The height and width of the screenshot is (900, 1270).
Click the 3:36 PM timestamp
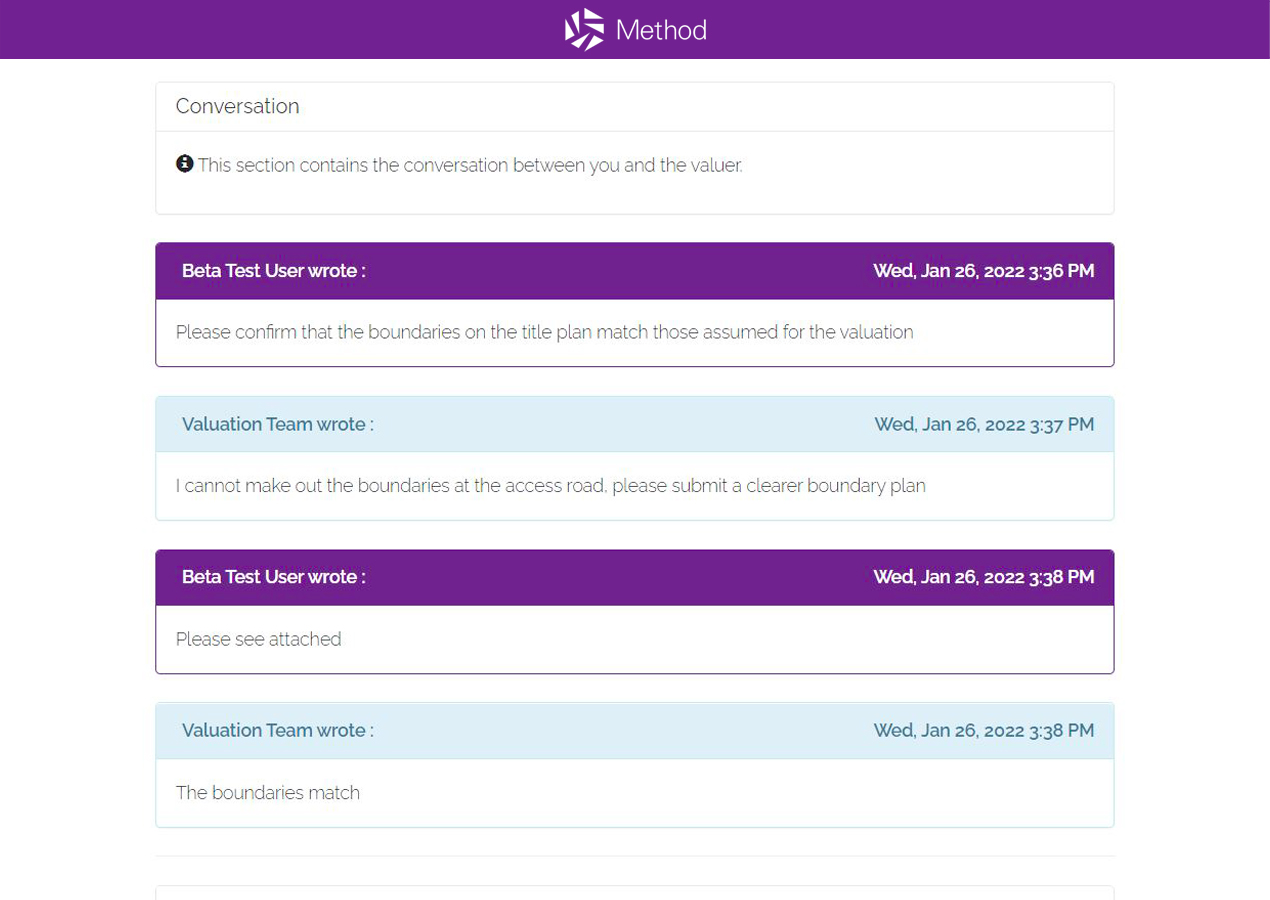[x=983, y=271]
